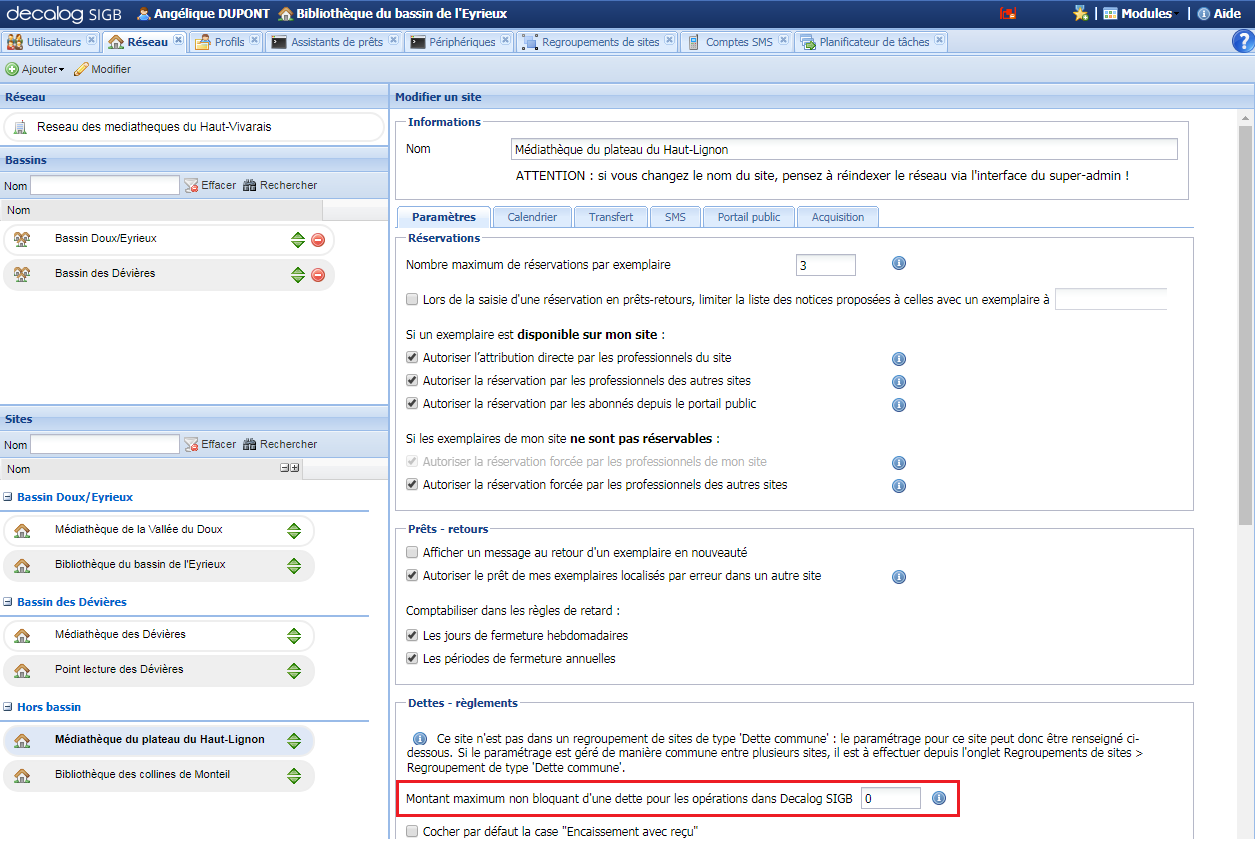The width and height of the screenshot is (1255, 843).
Task: Uncheck direct attribution by site professionals
Action: pyautogui.click(x=412, y=358)
